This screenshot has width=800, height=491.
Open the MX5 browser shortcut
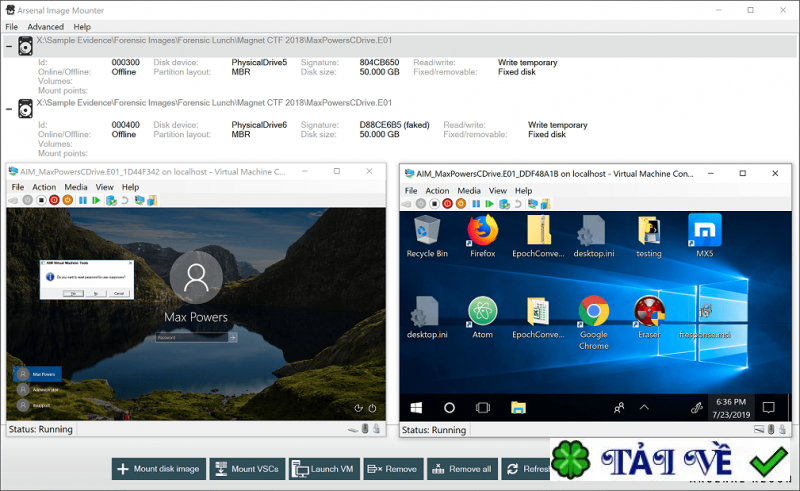click(705, 231)
